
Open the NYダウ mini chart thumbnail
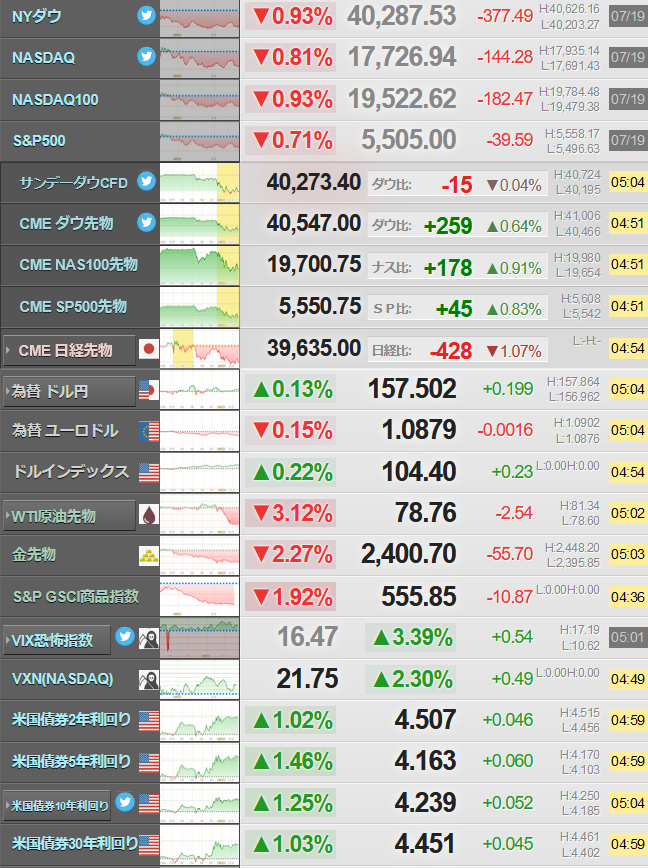coord(200,18)
